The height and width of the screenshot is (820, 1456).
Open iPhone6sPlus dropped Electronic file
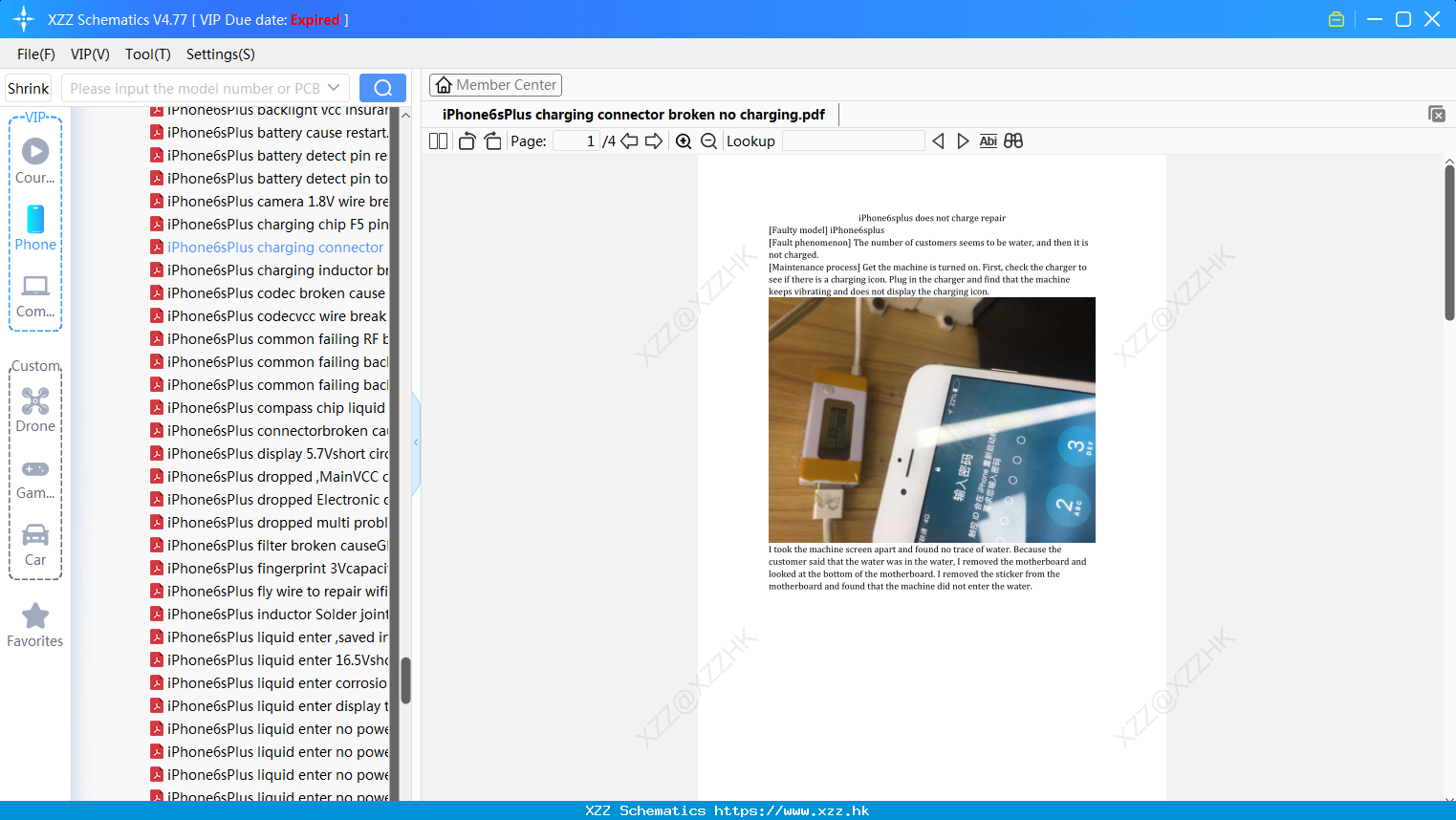269,500
